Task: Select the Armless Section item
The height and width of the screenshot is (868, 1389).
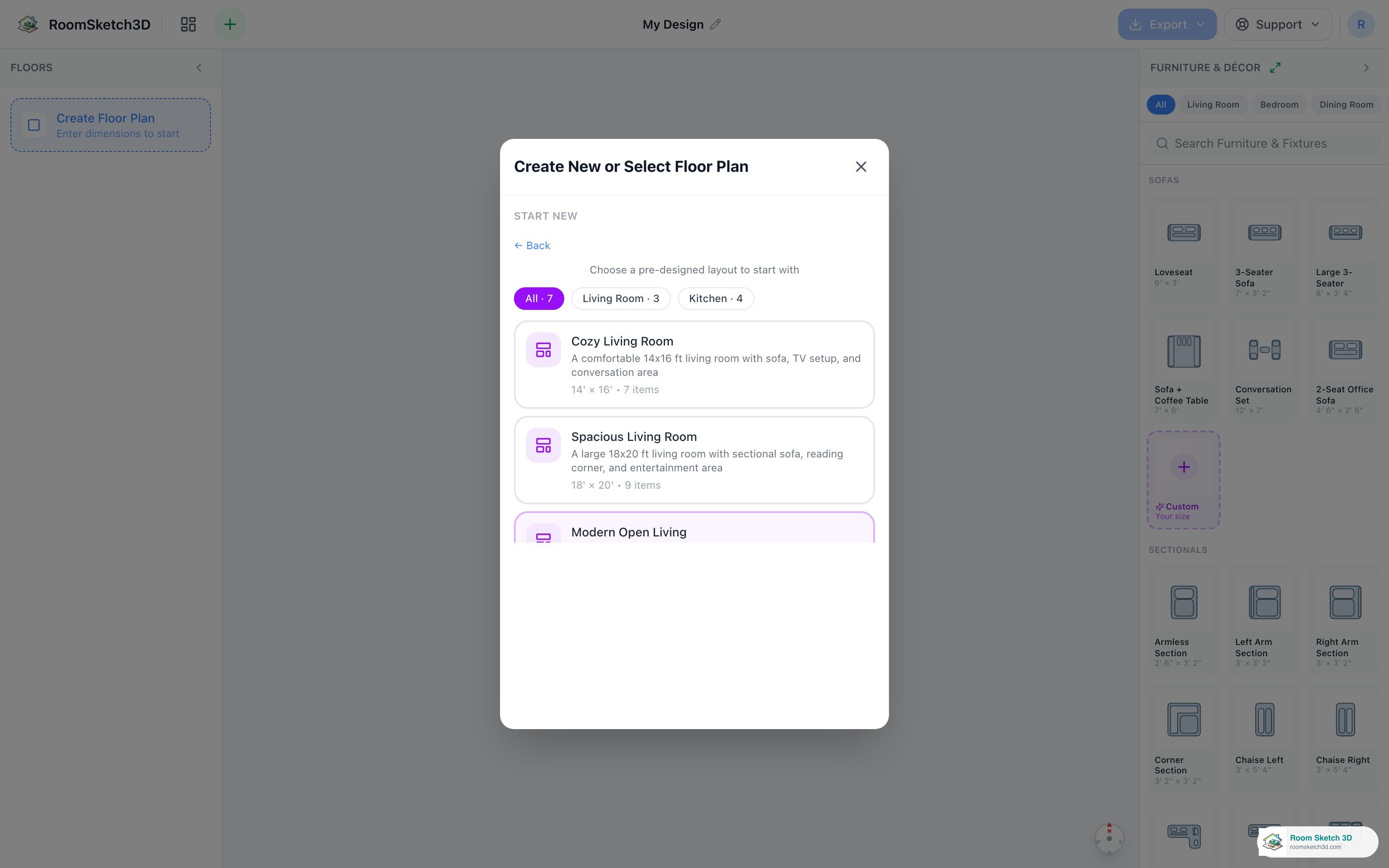Action: point(1184,620)
